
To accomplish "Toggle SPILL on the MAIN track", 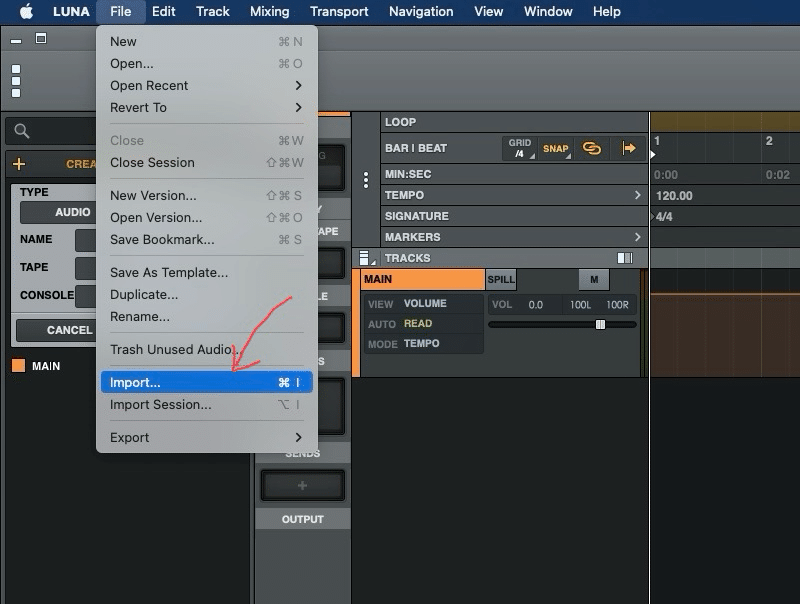I will [501, 280].
